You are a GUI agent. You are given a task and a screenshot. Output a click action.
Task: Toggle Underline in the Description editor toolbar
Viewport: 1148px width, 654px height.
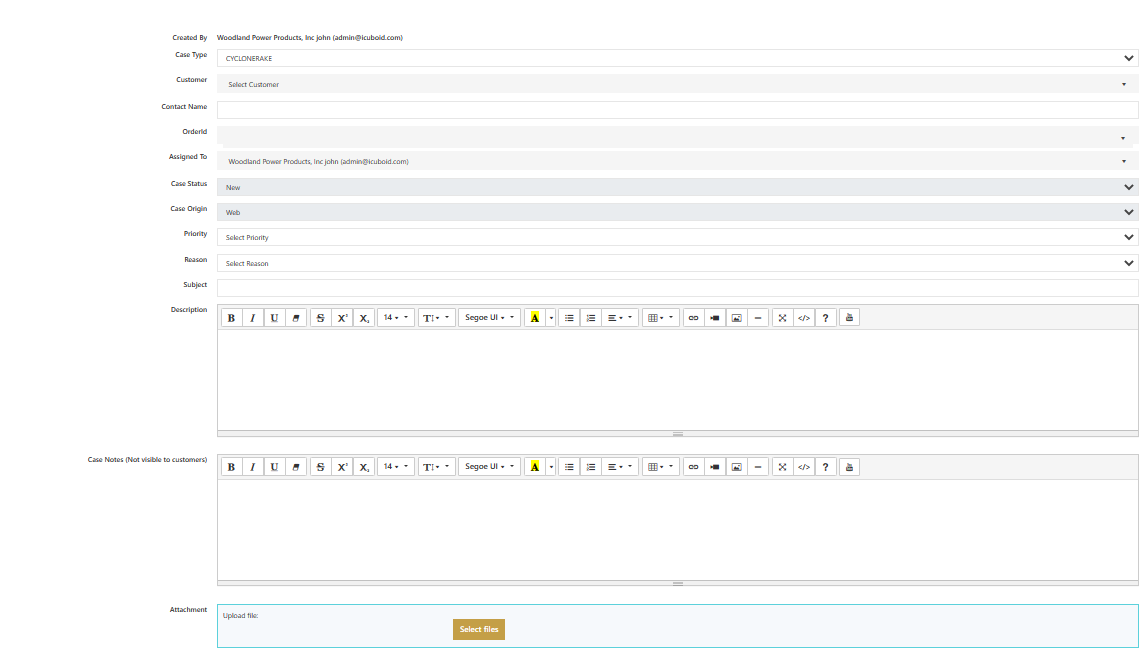(274, 318)
